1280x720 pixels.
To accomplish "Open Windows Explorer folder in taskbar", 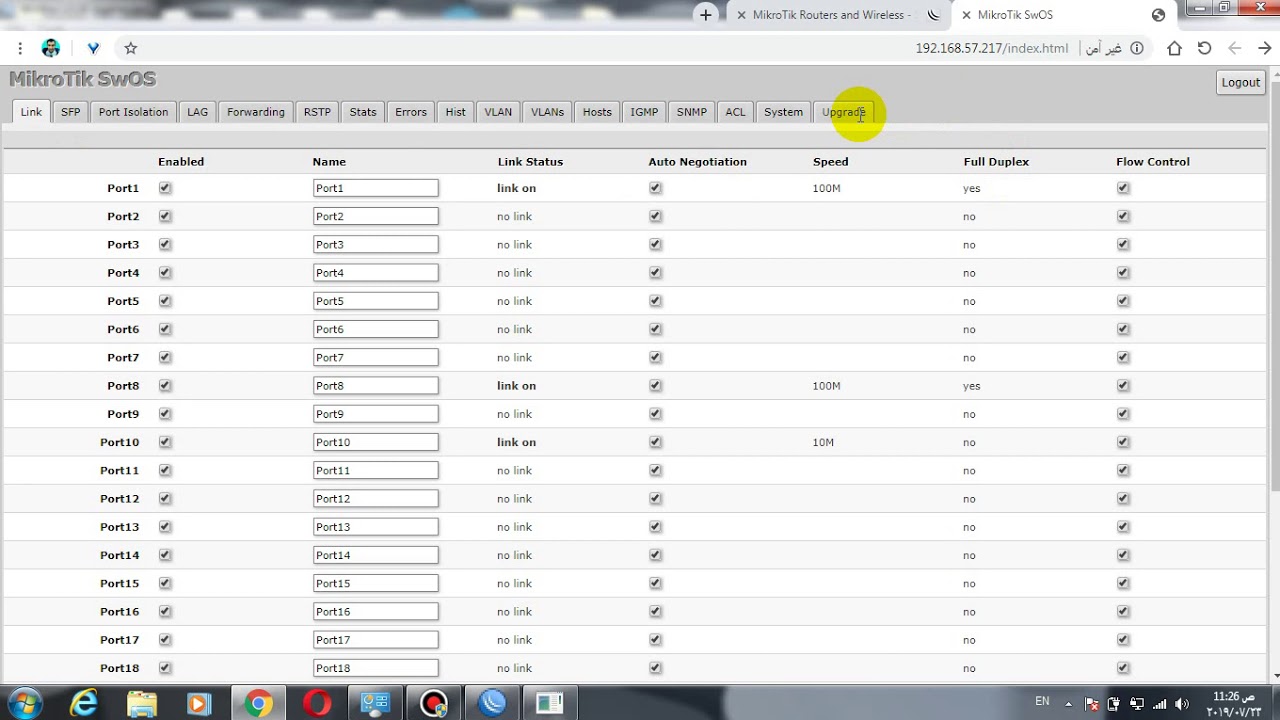I will 142,704.
